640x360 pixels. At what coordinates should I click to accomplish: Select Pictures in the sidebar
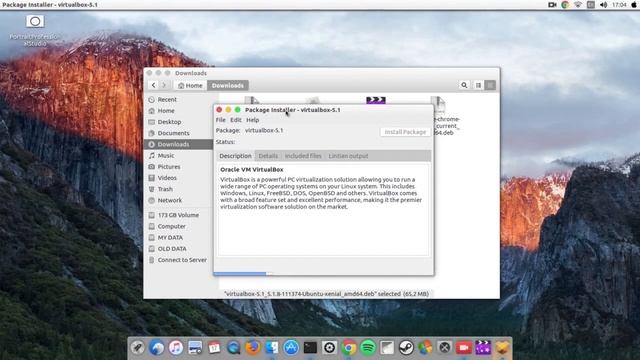(x=178, y=167)
